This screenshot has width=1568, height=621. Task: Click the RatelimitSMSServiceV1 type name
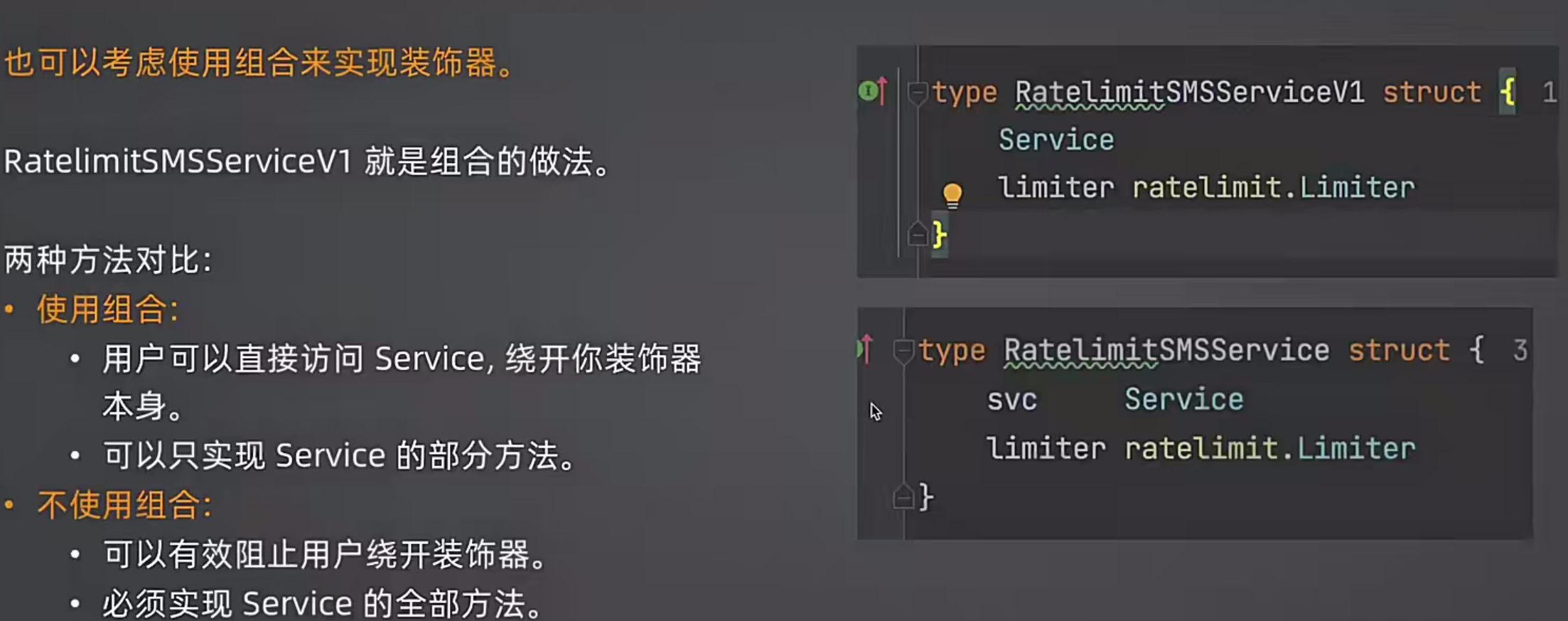pyautogui.click(x=1189, y=92)
